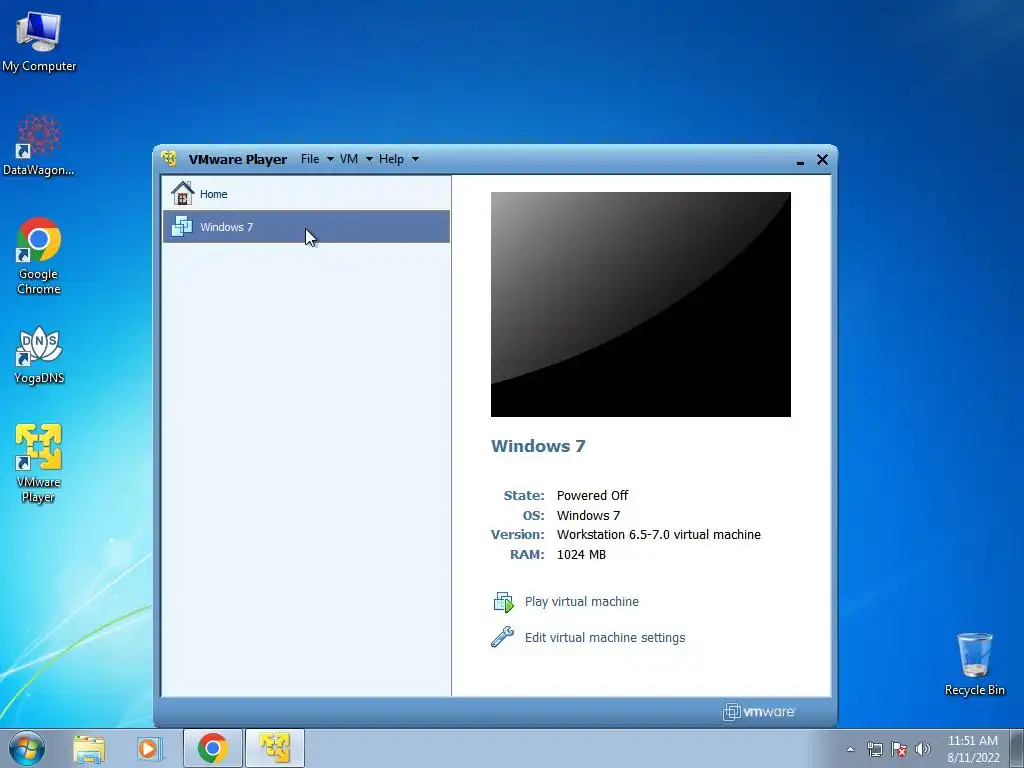Image resolution: width=1024 pixels, height=768 pixels.
Task: Click VMware Player taskbar button
Action: pos(274,748)
